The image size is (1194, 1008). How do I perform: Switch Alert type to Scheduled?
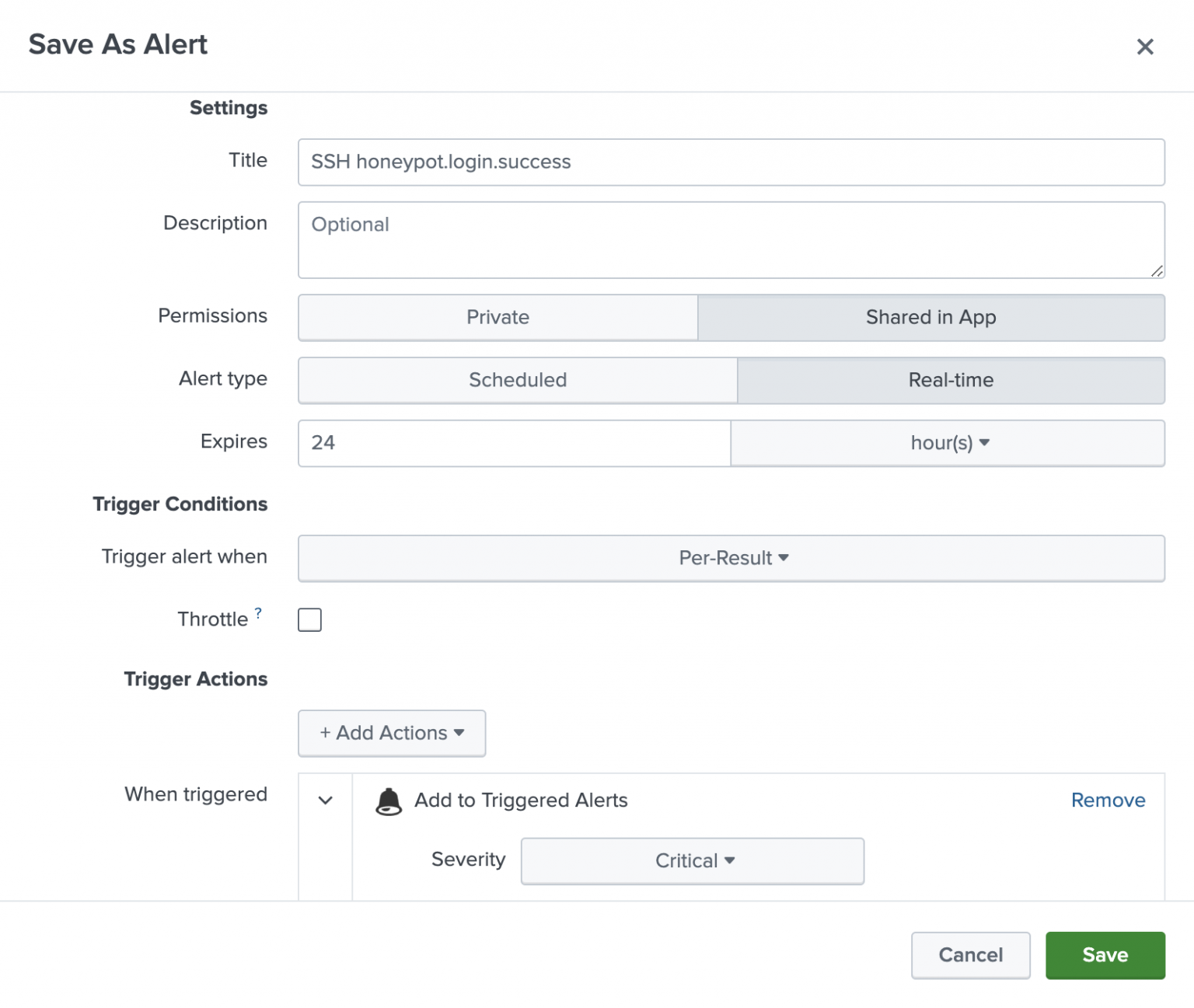tap(517, 380)
